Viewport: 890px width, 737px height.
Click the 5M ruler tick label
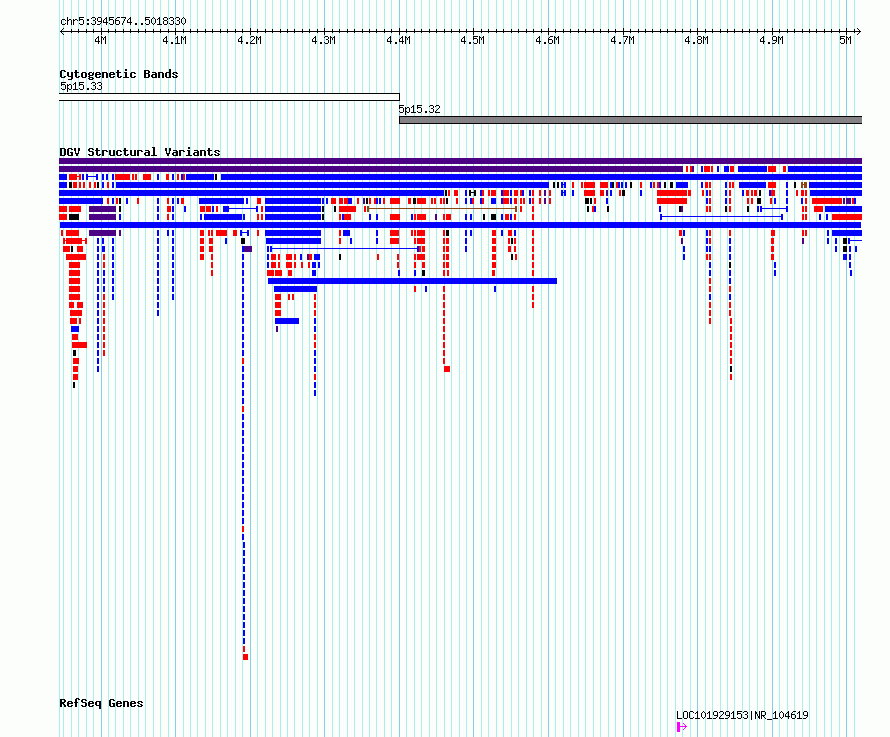846,40
